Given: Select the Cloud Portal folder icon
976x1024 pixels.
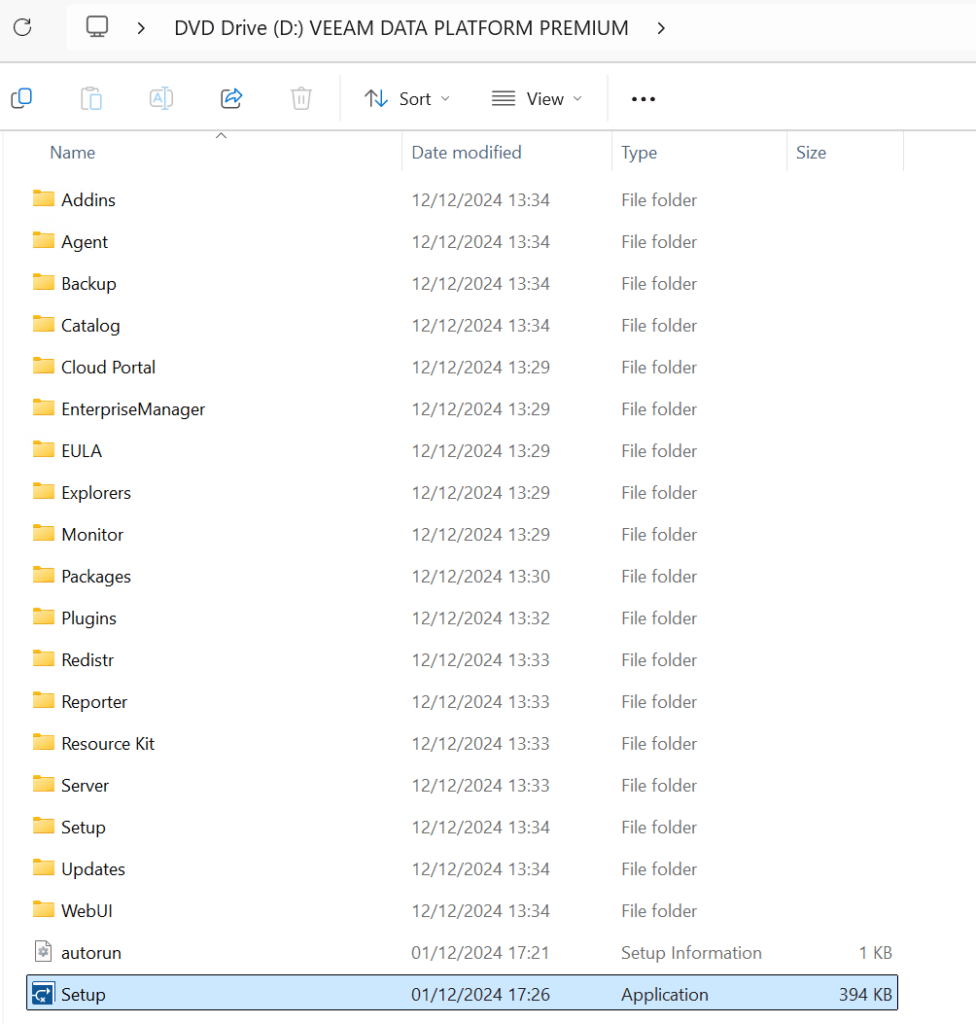Looking at the screenshot, I should [x=44, y=366].
